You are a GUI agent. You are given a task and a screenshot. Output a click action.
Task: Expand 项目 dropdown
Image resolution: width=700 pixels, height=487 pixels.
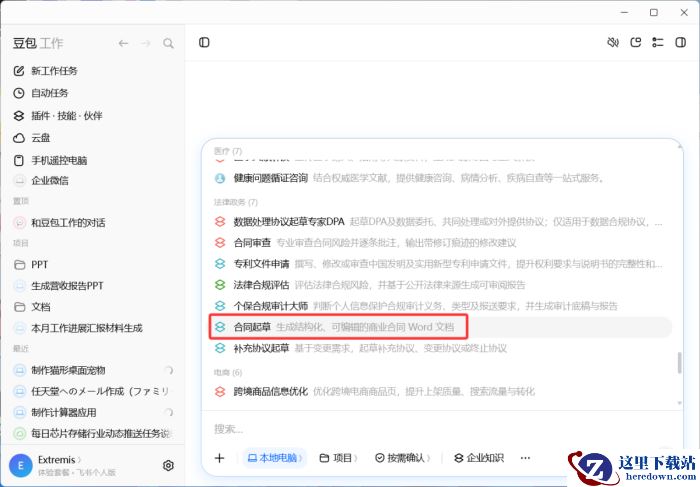[x=339, y=458]
